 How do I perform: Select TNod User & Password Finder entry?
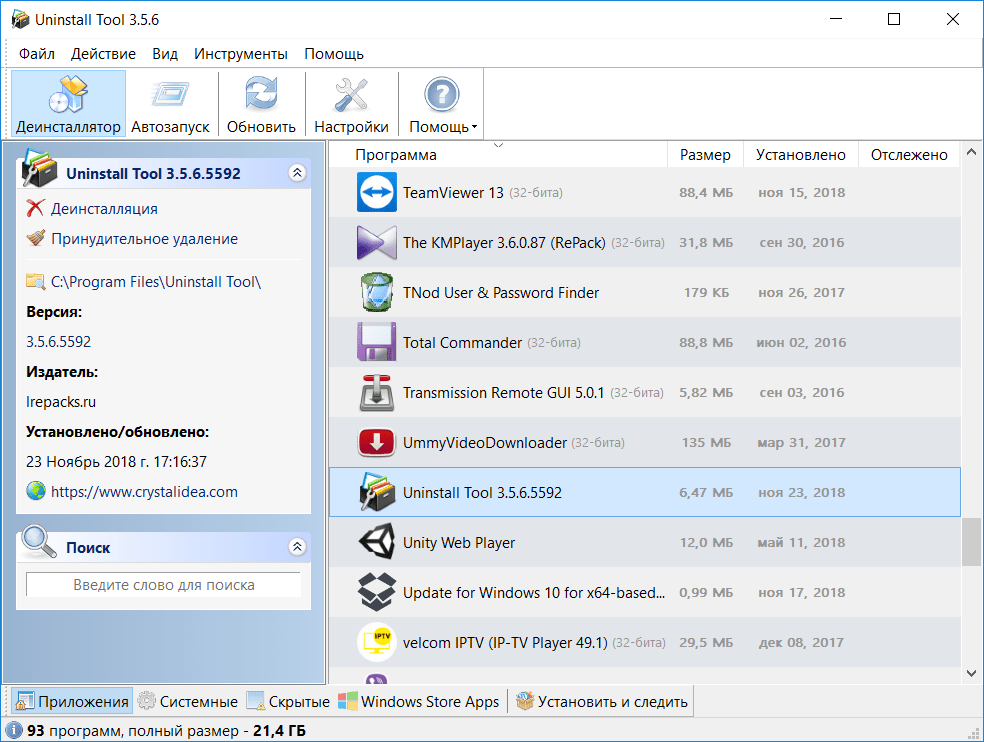501,293
